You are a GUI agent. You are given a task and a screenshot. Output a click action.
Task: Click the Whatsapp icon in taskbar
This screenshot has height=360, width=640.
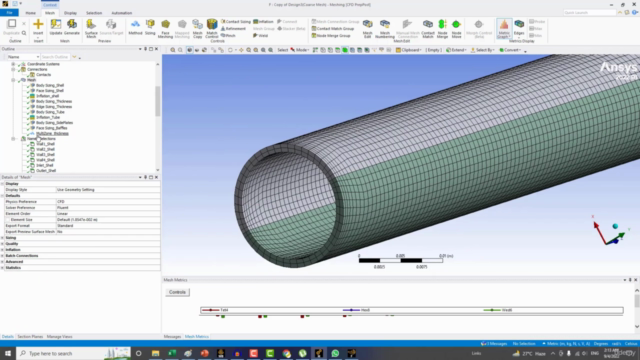coord(335,353)
